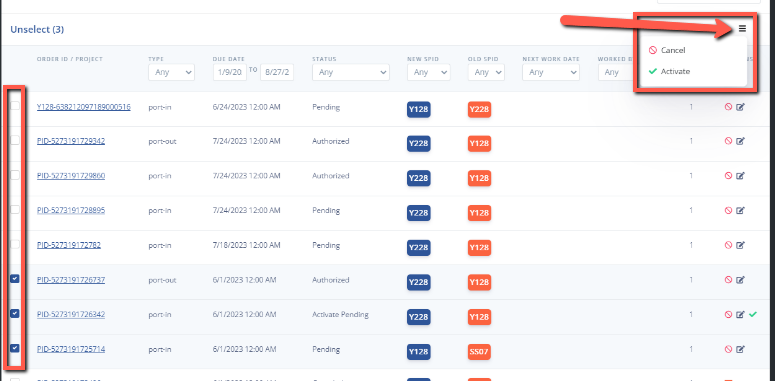Cancel order Y128-638212097189000516 via its row icon
The image size is (775, 381).
pos(728,106)
